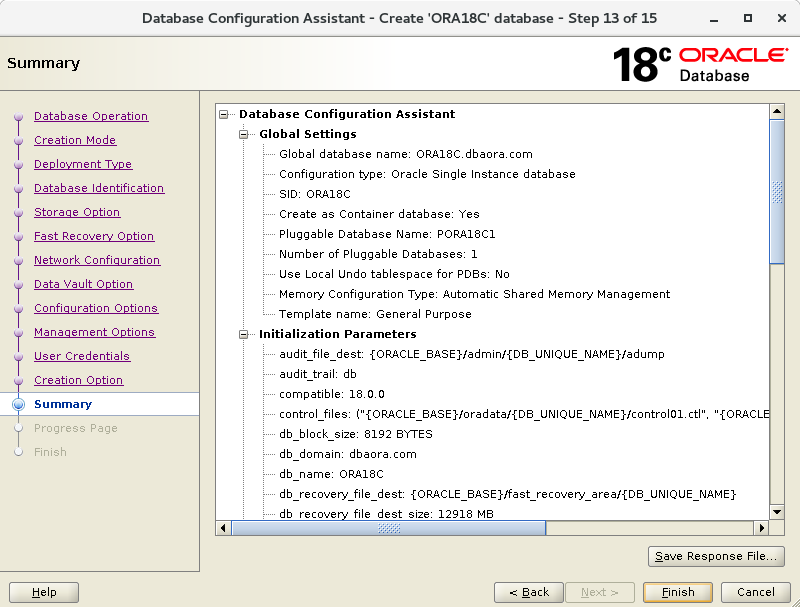Screen dimensions: 800x607
Task: Open the Fast Recovery Option step
Action: pyautogui.click(x=94, y=236)
